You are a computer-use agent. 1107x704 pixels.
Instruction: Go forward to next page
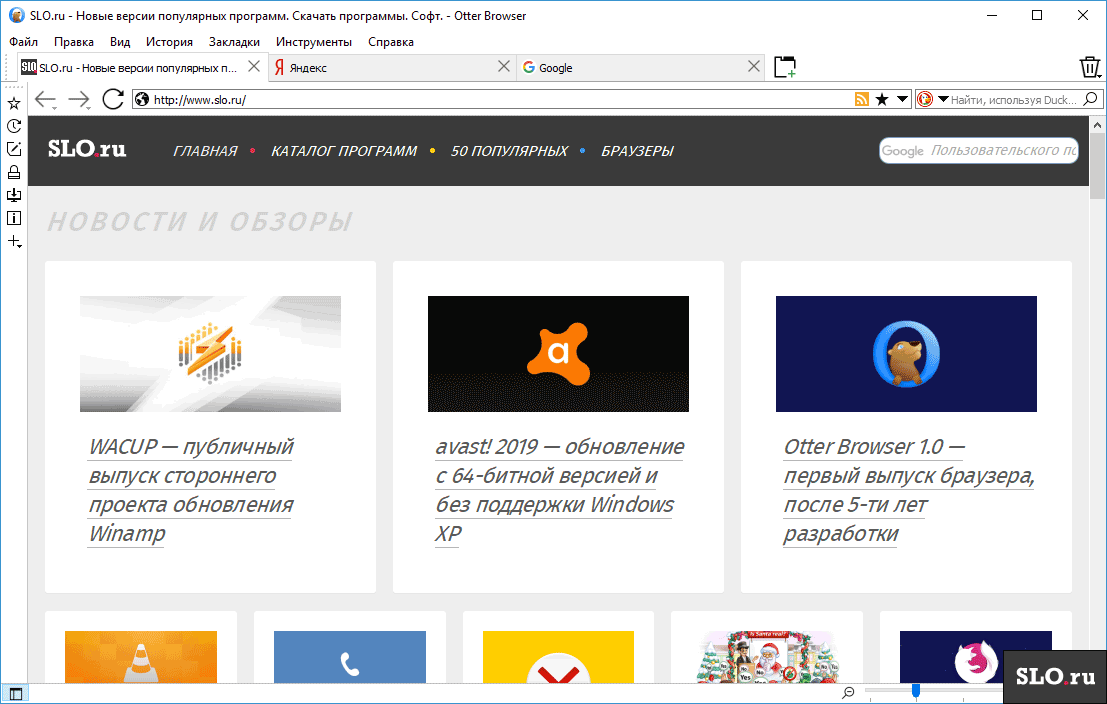[x=79, y=100]
